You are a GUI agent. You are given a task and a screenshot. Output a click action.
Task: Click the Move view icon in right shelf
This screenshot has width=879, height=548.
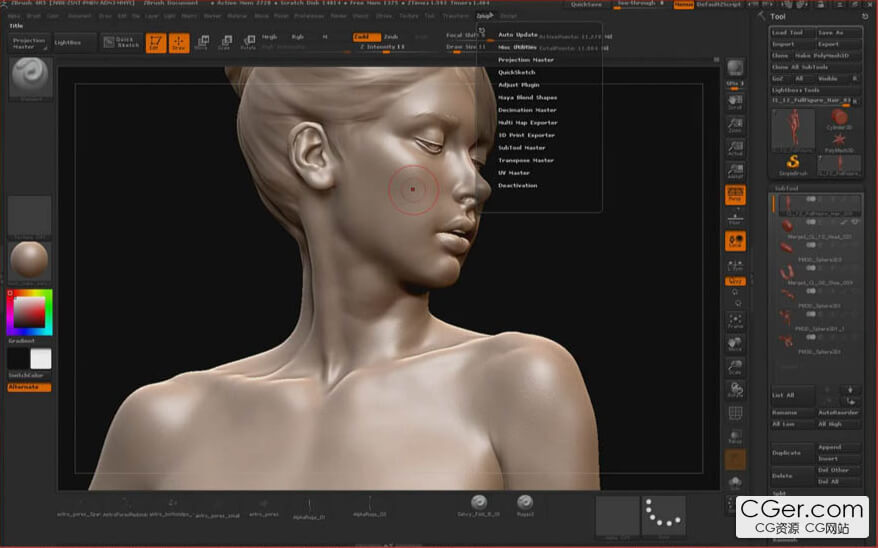pyautogui.click(x=735, y=344)
